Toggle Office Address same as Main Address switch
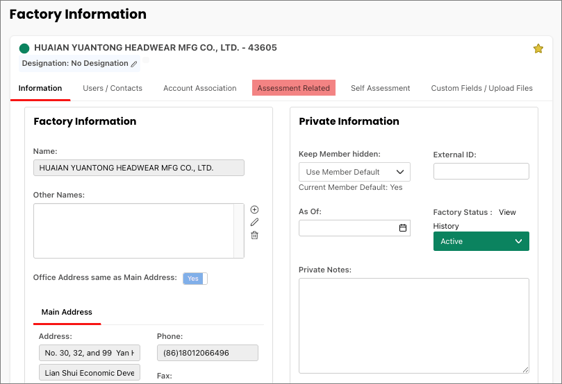This screenshot has height=384, width=562. (x=195, y=279)
